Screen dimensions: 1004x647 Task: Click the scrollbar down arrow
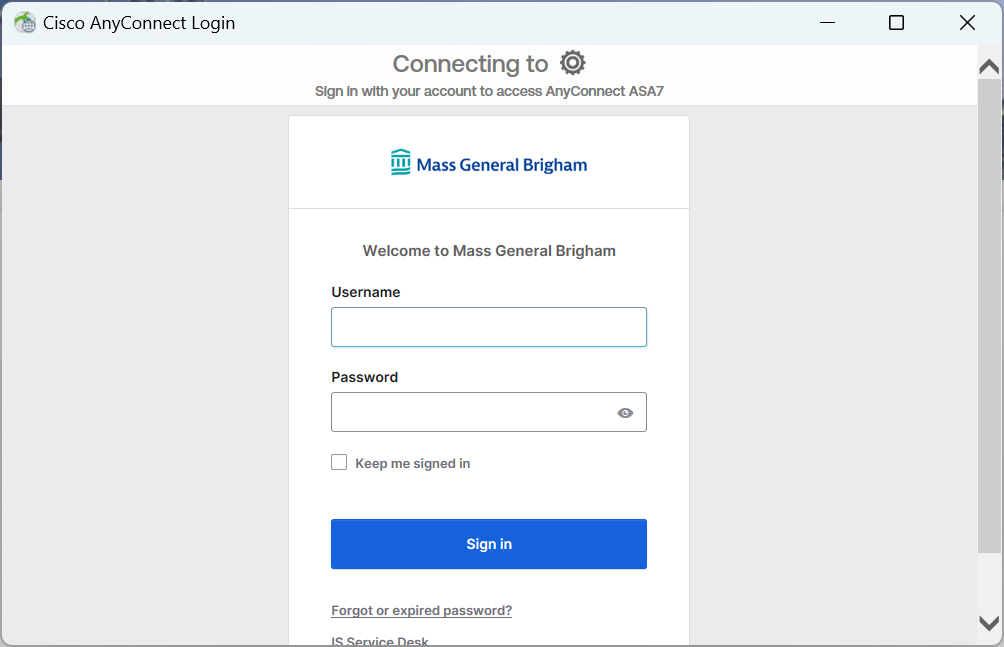pyautogui.click(x=989, y=623)
